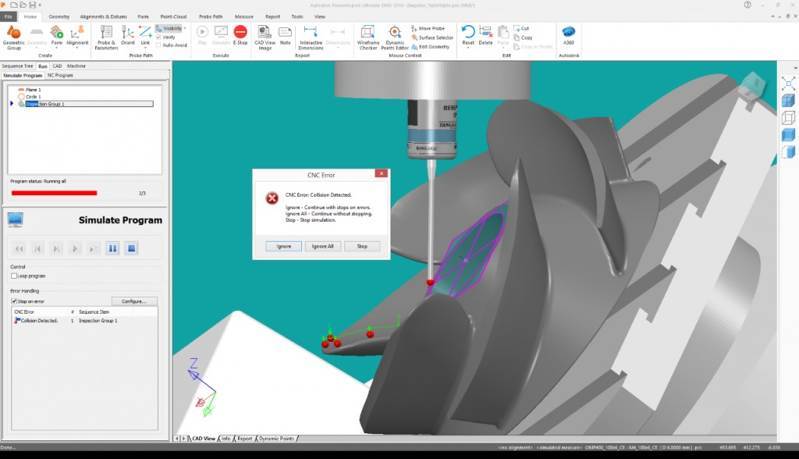Viewport: 799px width, 459px height.
Task: Toggle the Auto-Avoid checkbox
Action: tap(158, 45)
